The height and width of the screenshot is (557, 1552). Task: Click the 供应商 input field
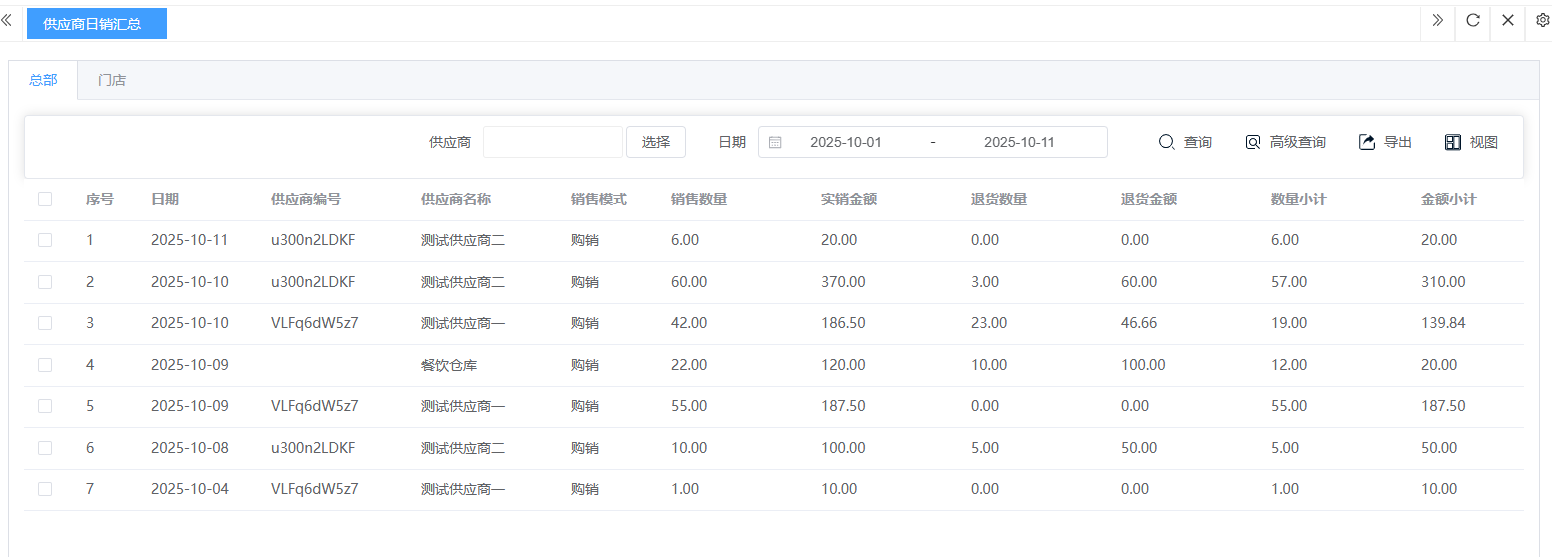coord(552,142)
